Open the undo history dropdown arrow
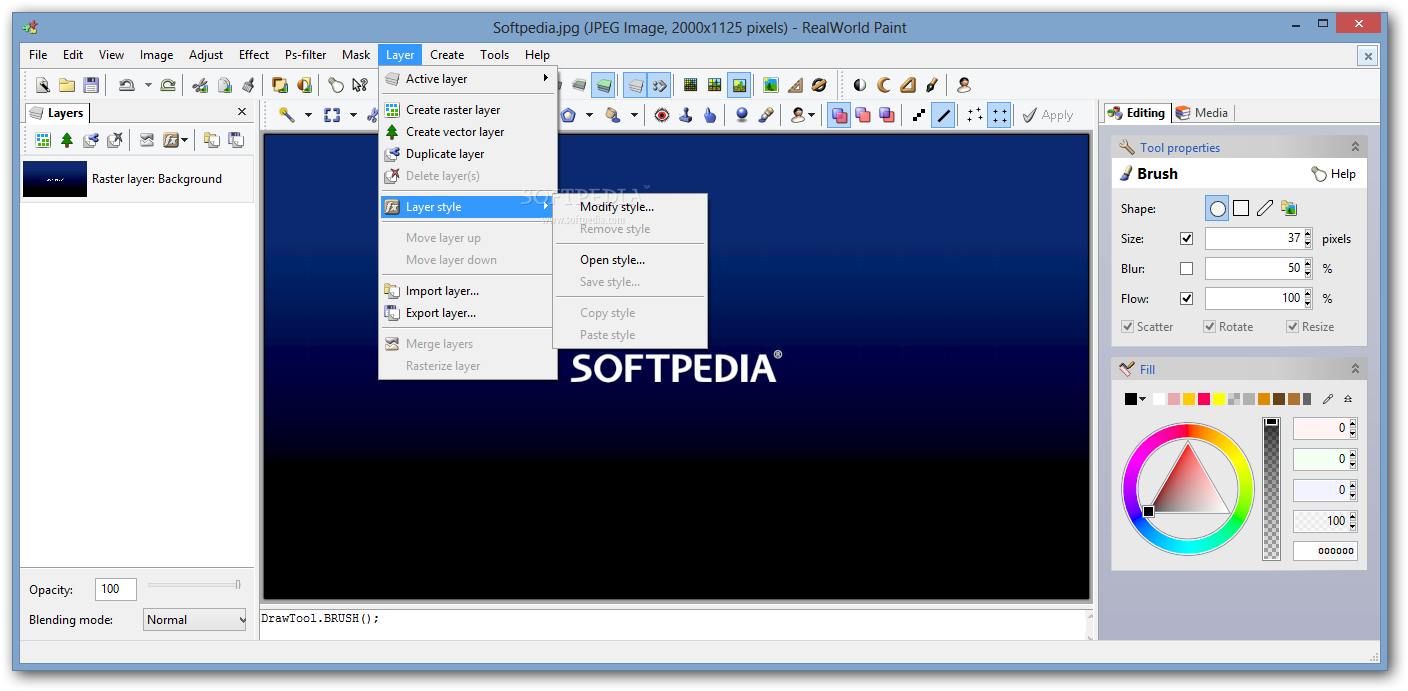1408x691 pixels. point(148,85)
